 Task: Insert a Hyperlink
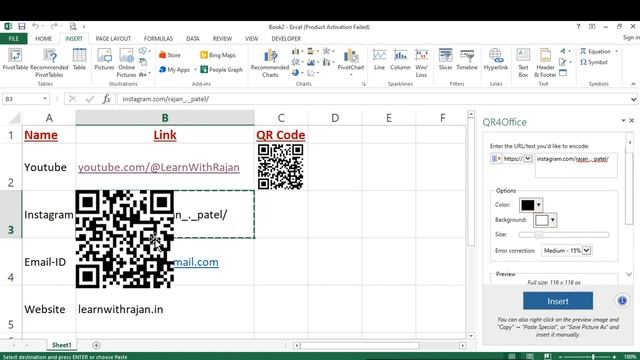click(x=496, y=60)
